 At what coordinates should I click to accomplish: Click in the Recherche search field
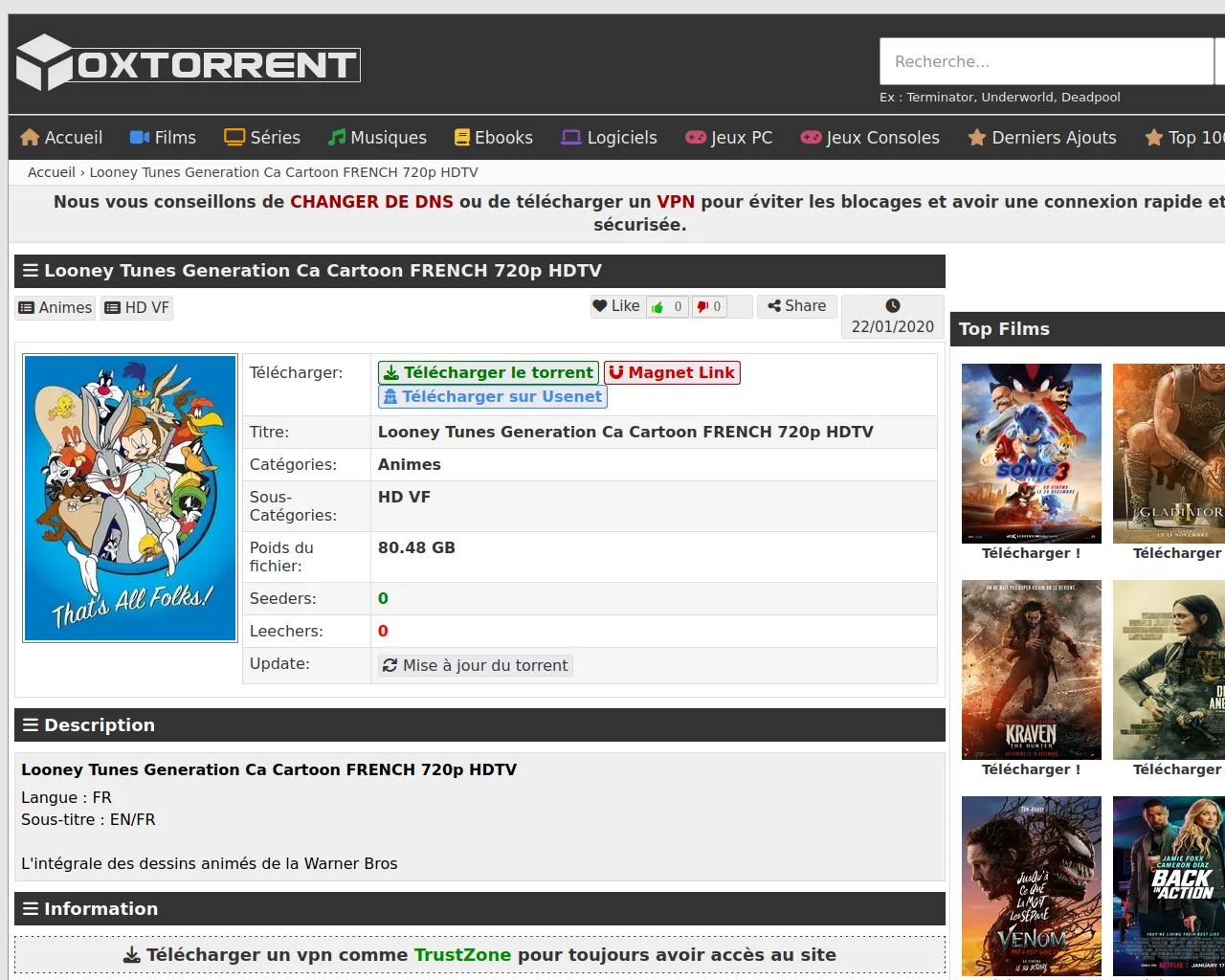pos(1046,62)
